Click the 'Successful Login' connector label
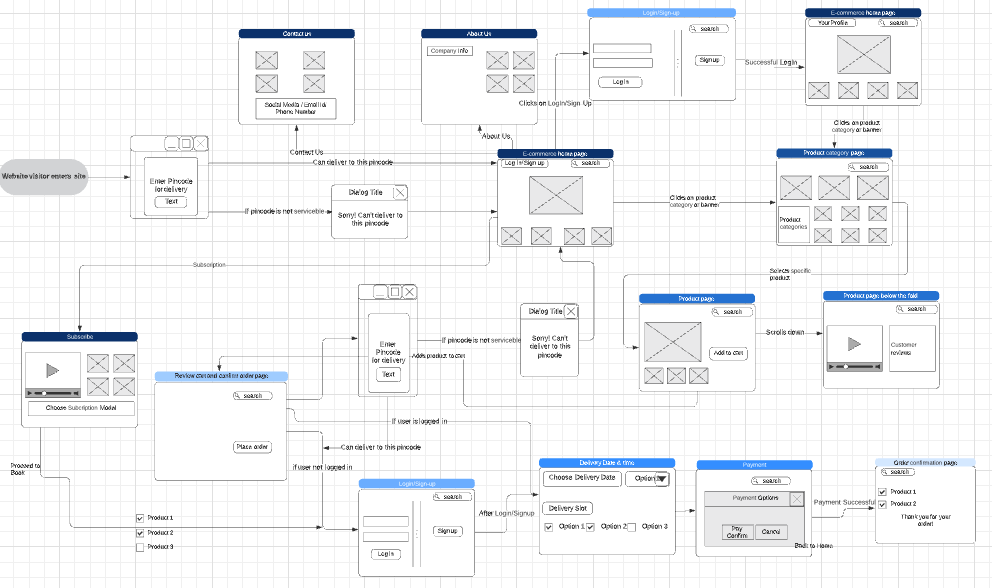Screen dimensions: 992x588 [771, 62]
